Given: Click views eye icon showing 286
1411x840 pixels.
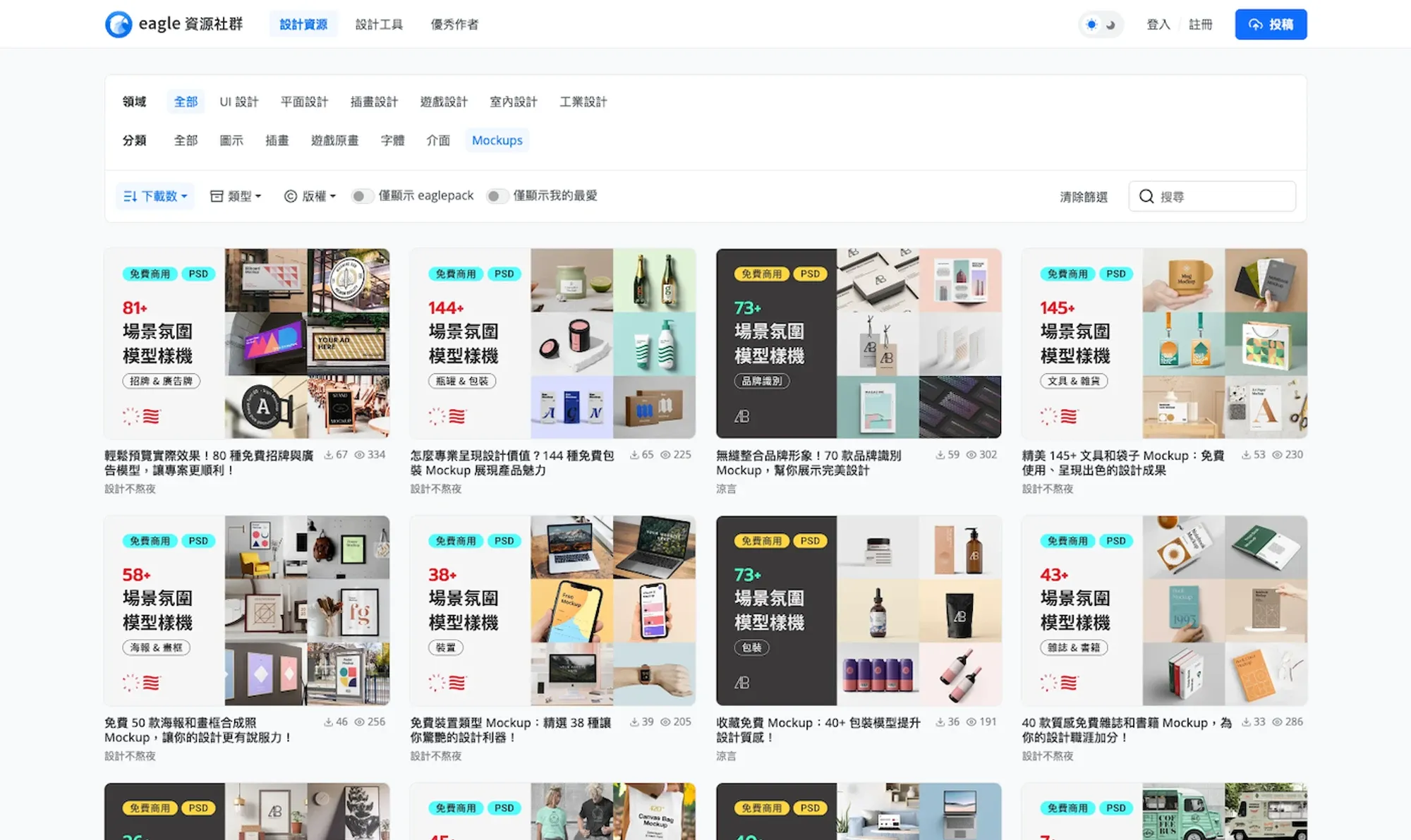Looking at the screenshot, I should click(x=1277, y=722).
